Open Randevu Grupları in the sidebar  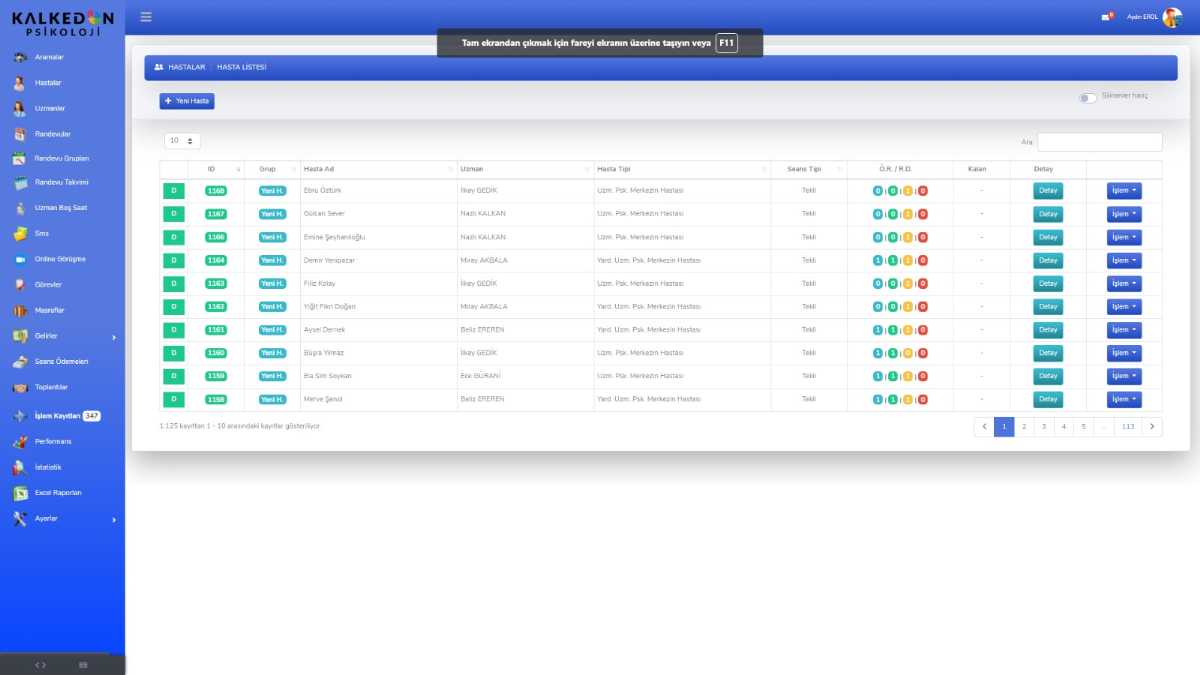tap(62, 158)
